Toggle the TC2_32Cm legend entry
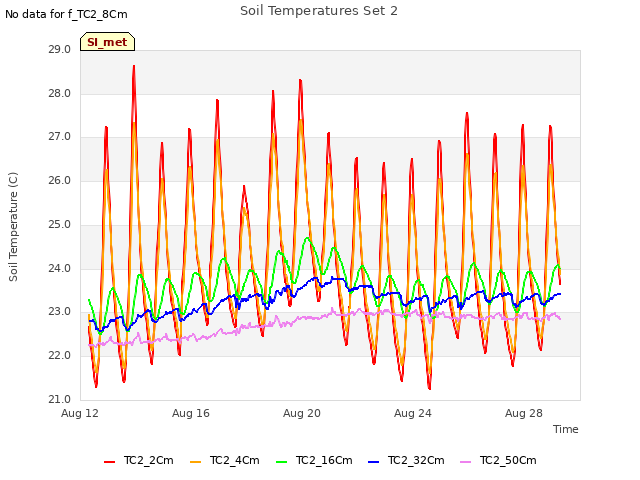 coord(406,461)
